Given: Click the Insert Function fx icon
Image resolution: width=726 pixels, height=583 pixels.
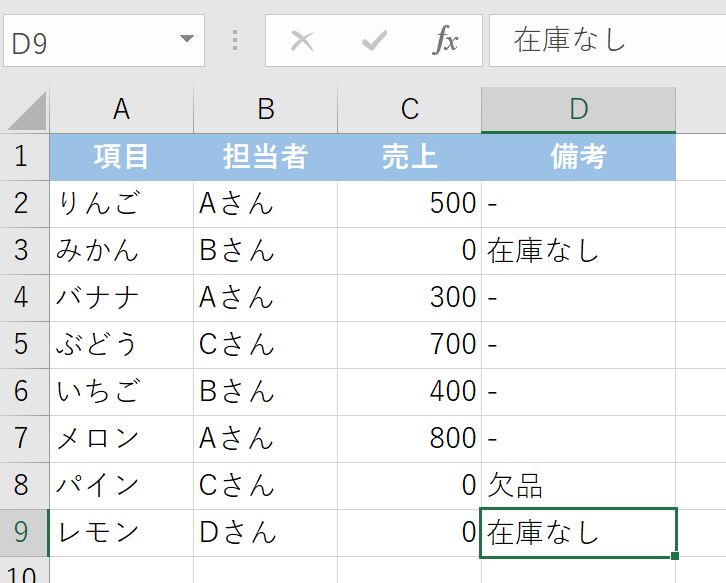Looking at the screenshot, I should click(445, 40).
